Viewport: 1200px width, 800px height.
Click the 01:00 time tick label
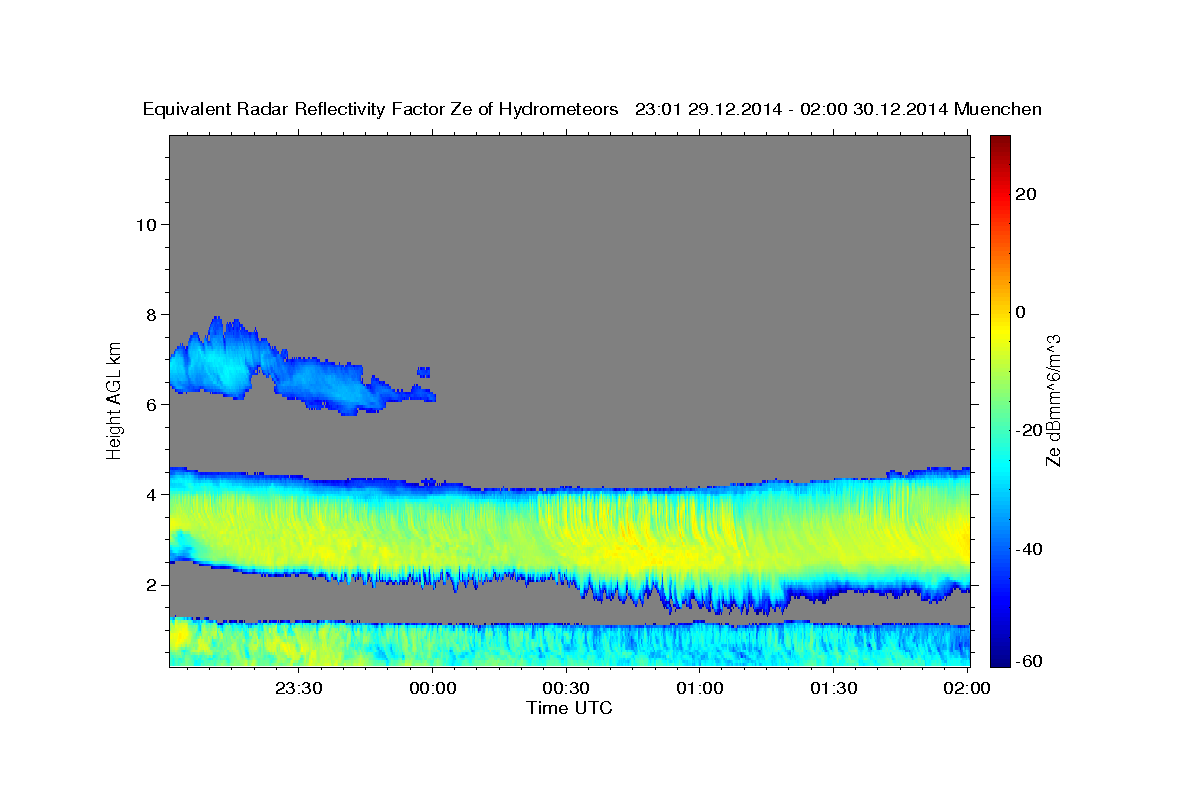(x=700, y=688)
